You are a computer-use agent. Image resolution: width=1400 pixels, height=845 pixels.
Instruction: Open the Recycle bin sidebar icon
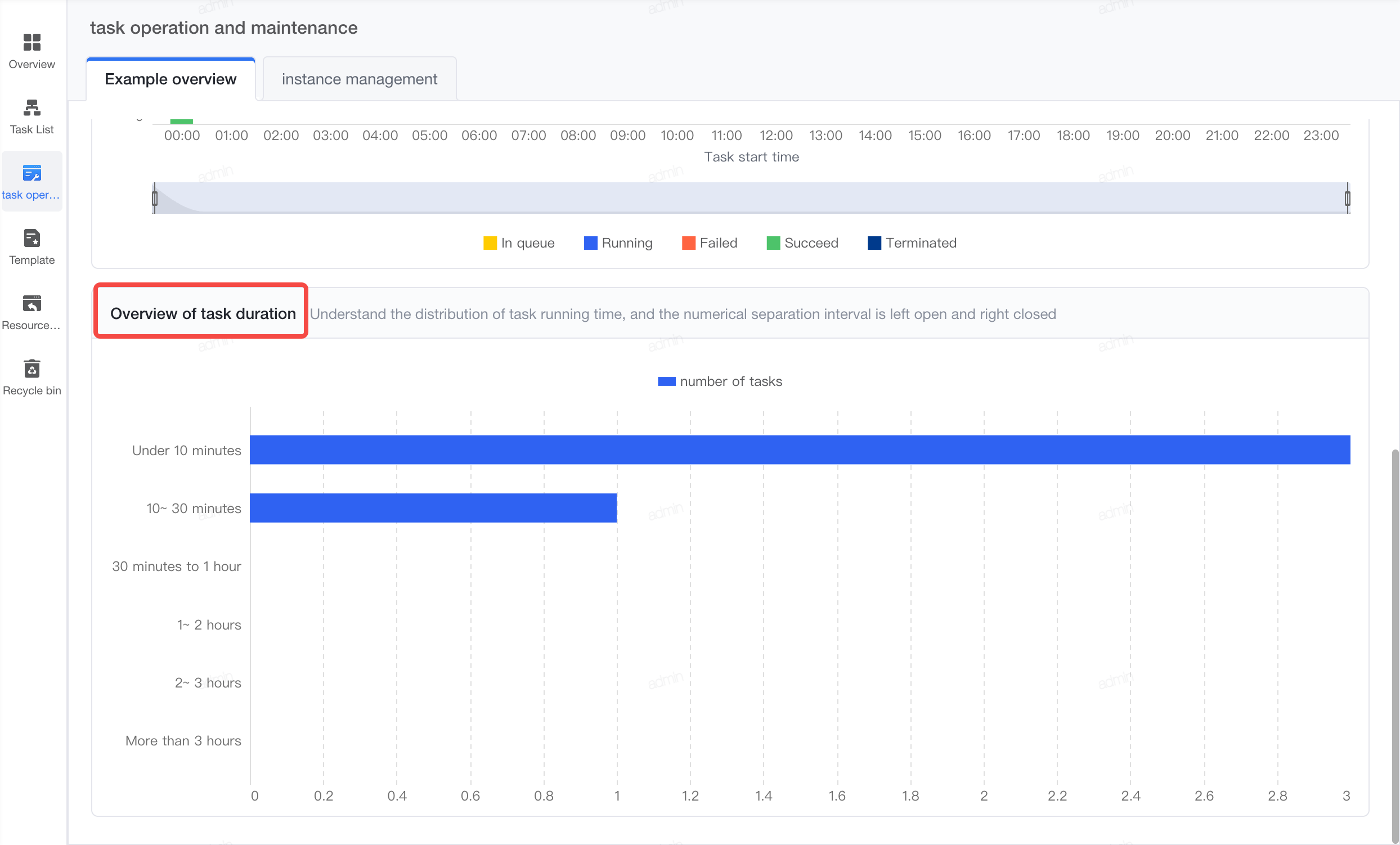coord(32,368)
